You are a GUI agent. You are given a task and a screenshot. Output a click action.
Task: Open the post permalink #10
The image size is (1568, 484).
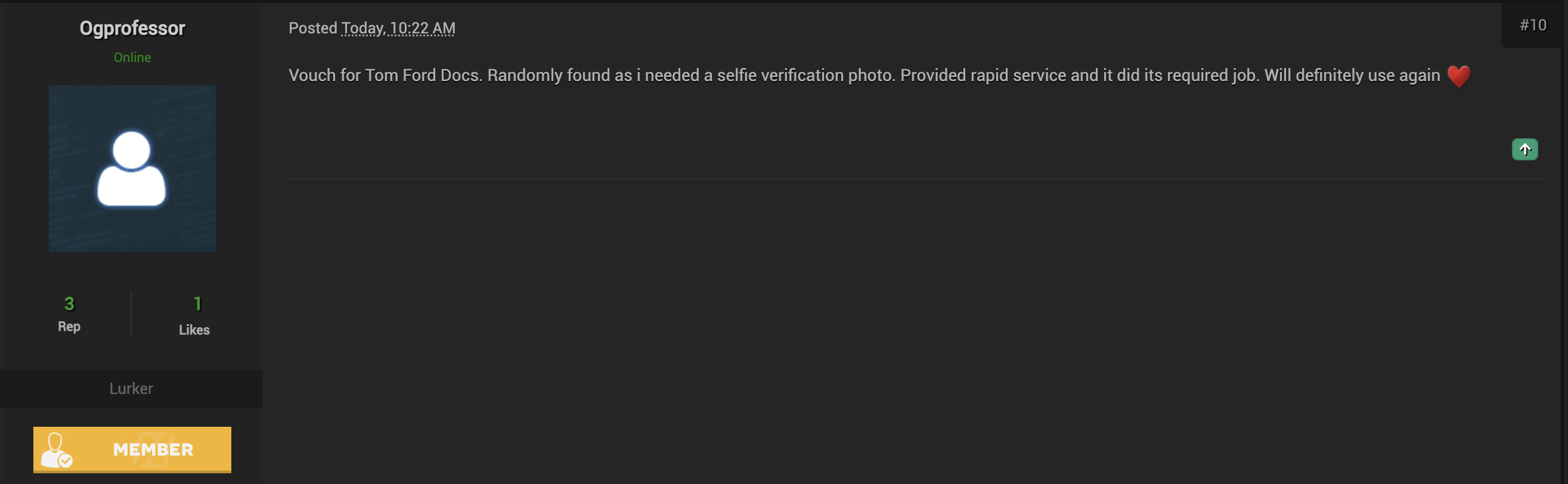click(1534, 25)
